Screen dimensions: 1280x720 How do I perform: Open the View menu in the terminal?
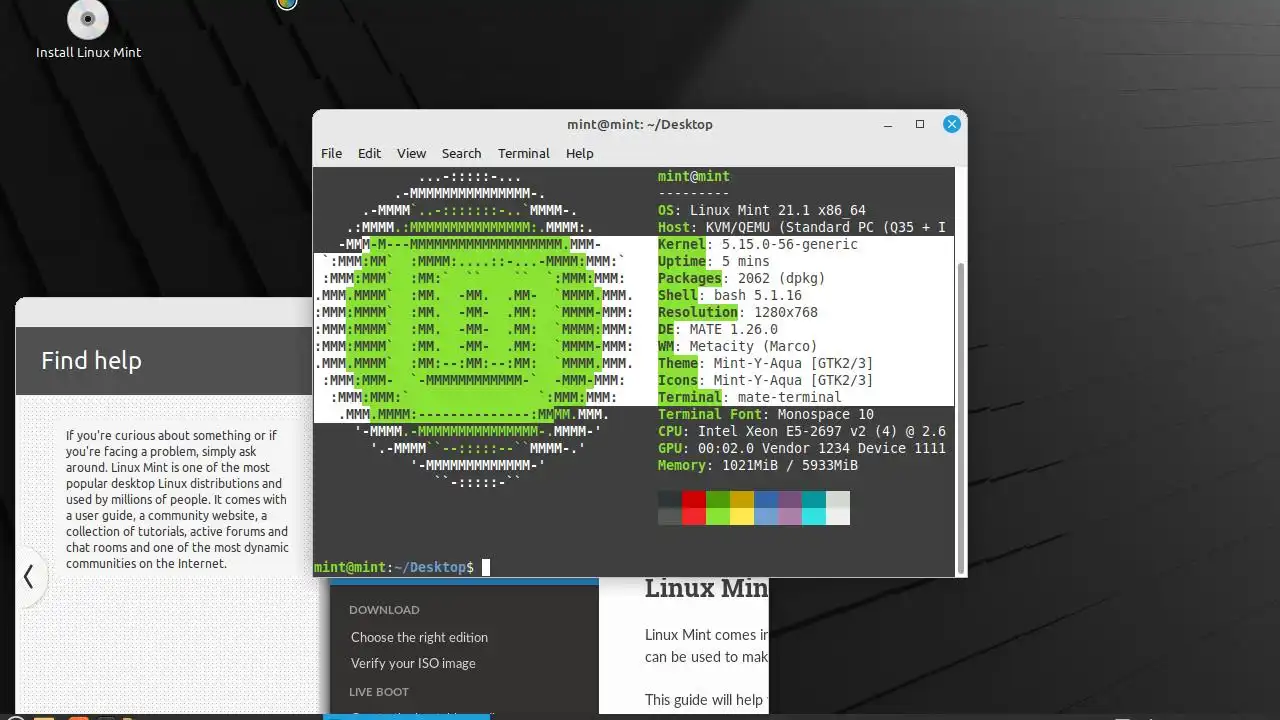tap(411, 153)
